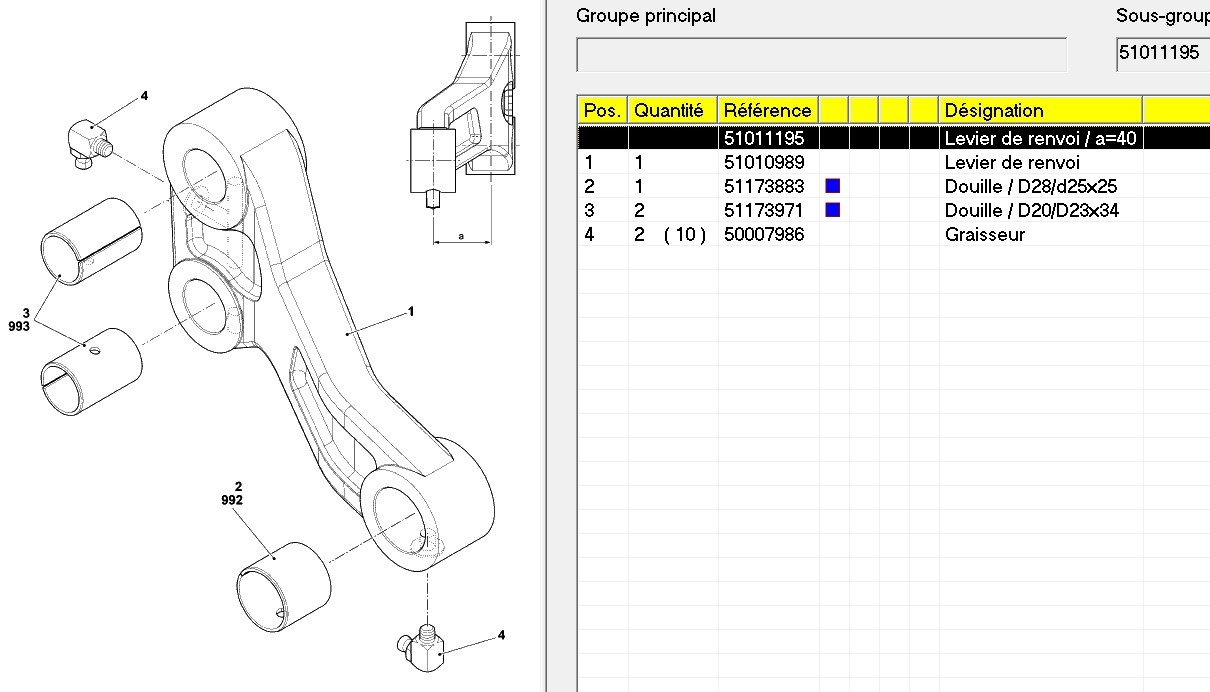1210x692 pixels.
Task: Select row with reference 51010989
Action: pos(894,162)
